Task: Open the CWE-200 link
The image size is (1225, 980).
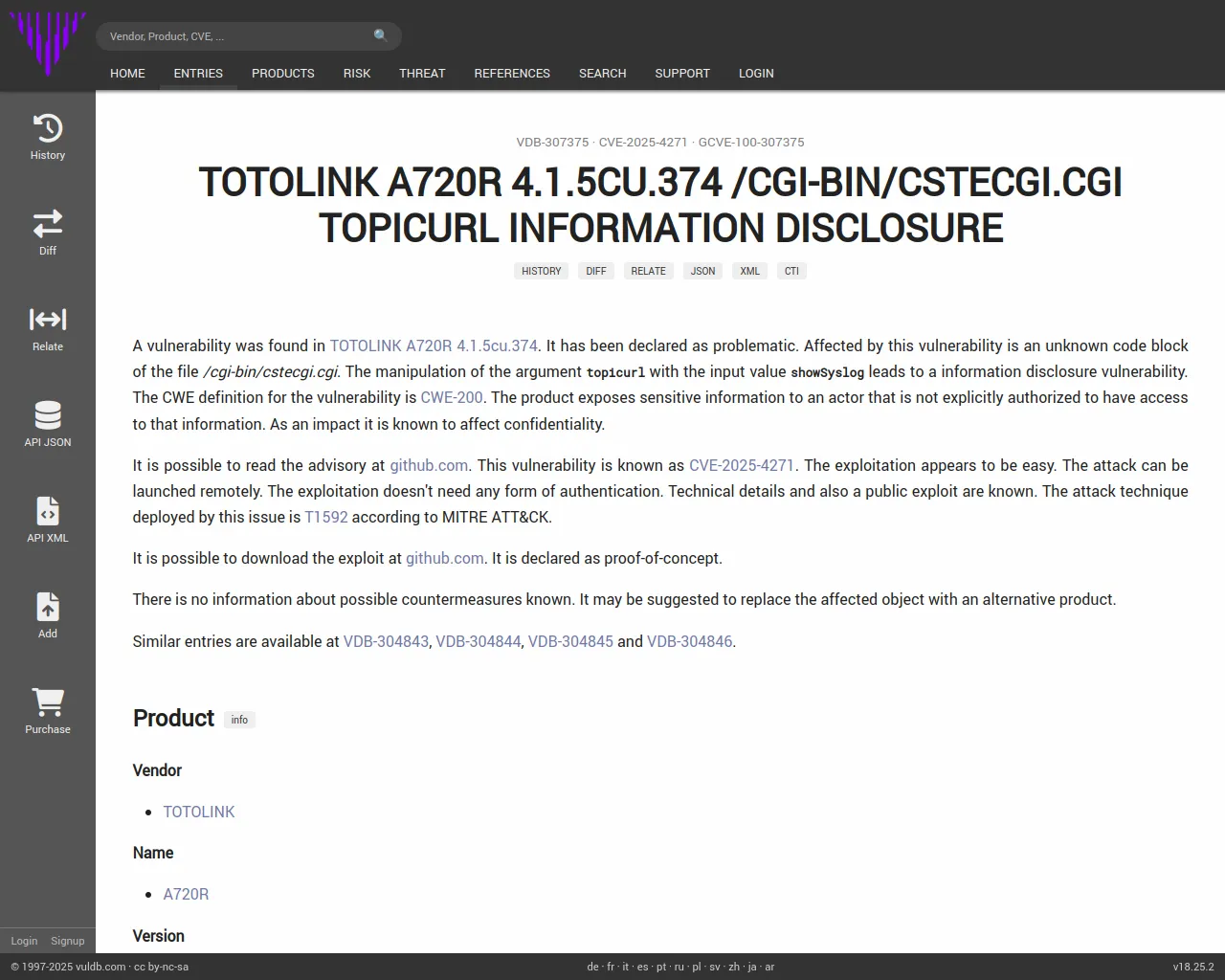Action: pos(452,397)
